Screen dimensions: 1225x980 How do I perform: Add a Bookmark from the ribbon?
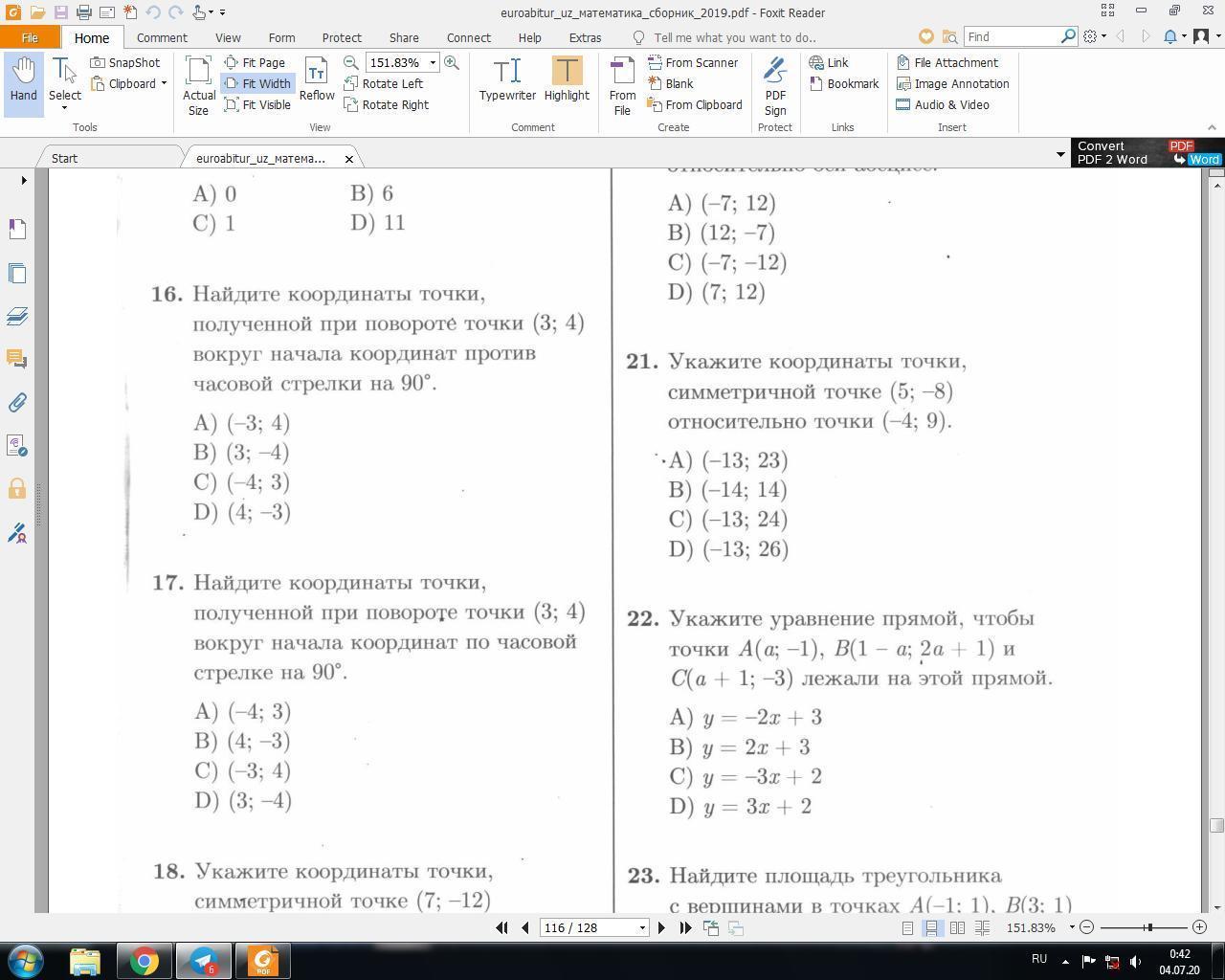pyautogui.click(x=844, y=83)
